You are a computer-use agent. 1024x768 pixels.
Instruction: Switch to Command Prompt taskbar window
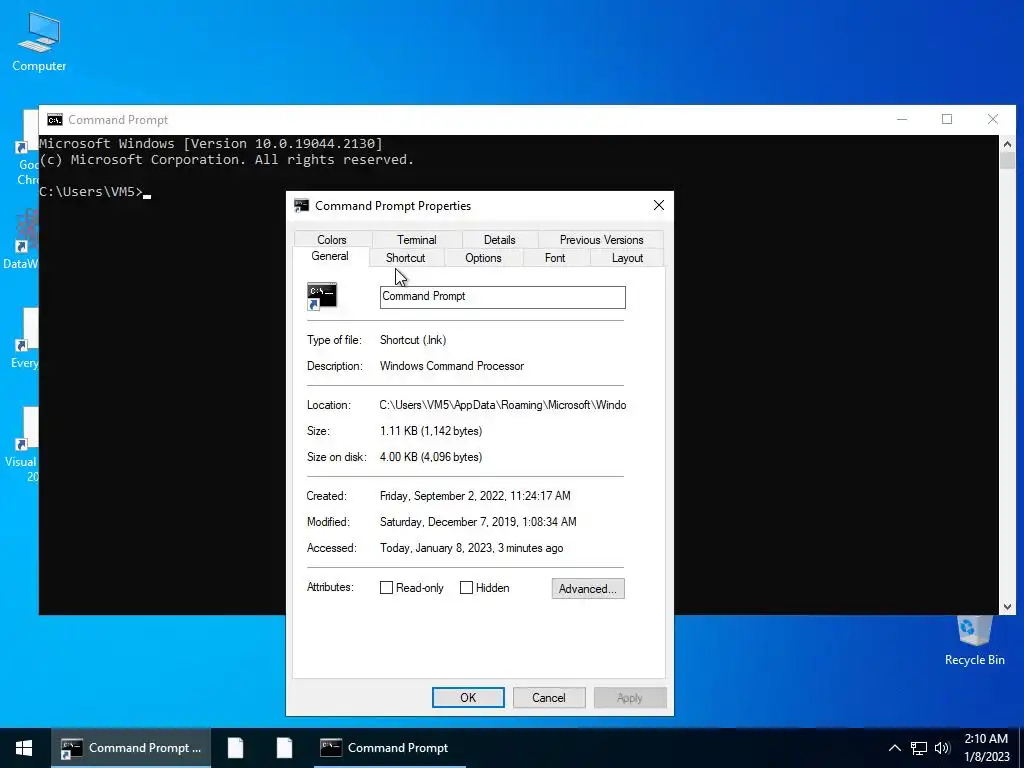[x=390, y=748]
